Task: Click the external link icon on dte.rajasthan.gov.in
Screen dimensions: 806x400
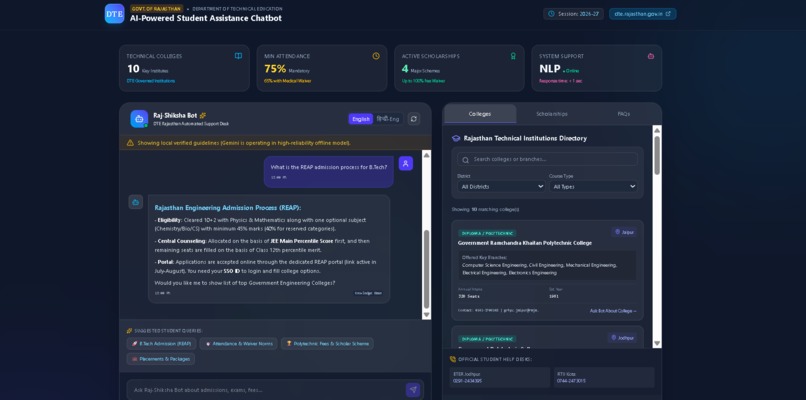Action: coord(668,14)
